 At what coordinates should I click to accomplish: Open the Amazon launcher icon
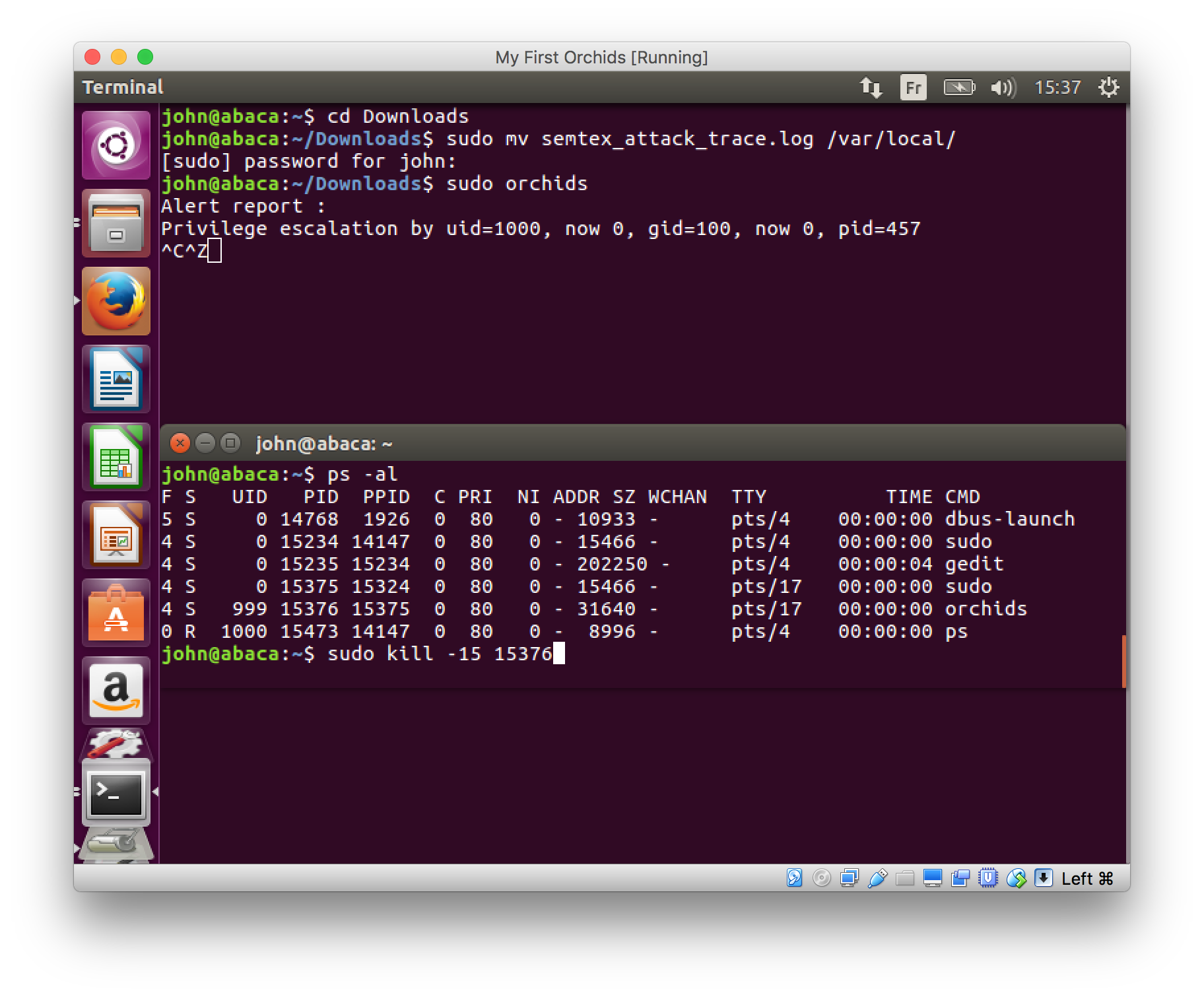[116, 691]
